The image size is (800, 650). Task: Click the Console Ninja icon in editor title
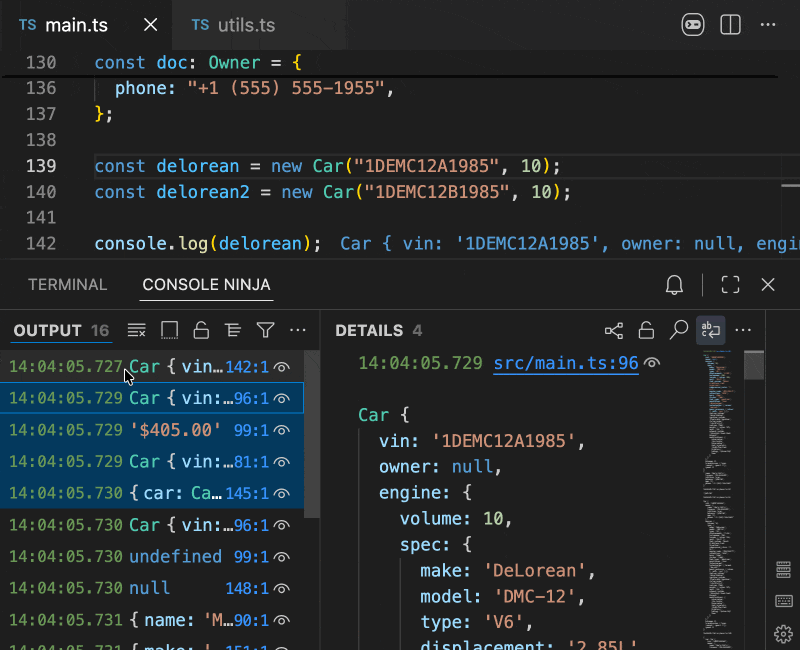(693, 25)
